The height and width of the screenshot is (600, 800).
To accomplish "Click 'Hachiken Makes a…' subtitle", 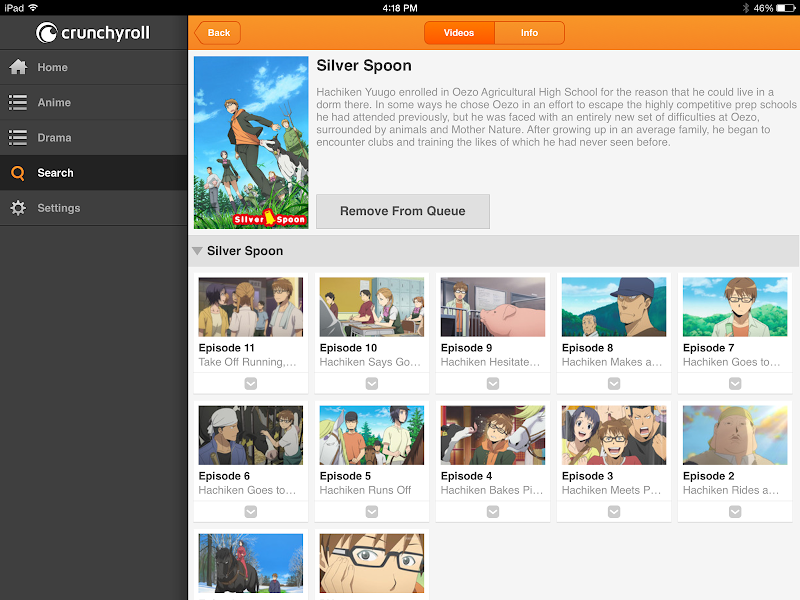I will [612, 362].
